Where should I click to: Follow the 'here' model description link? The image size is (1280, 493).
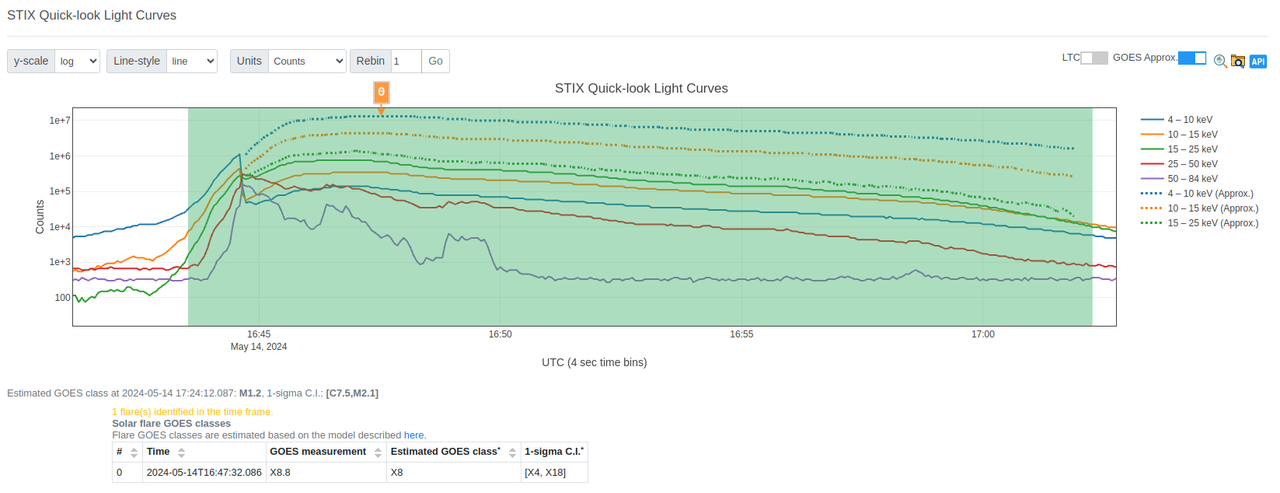[414, 435]
